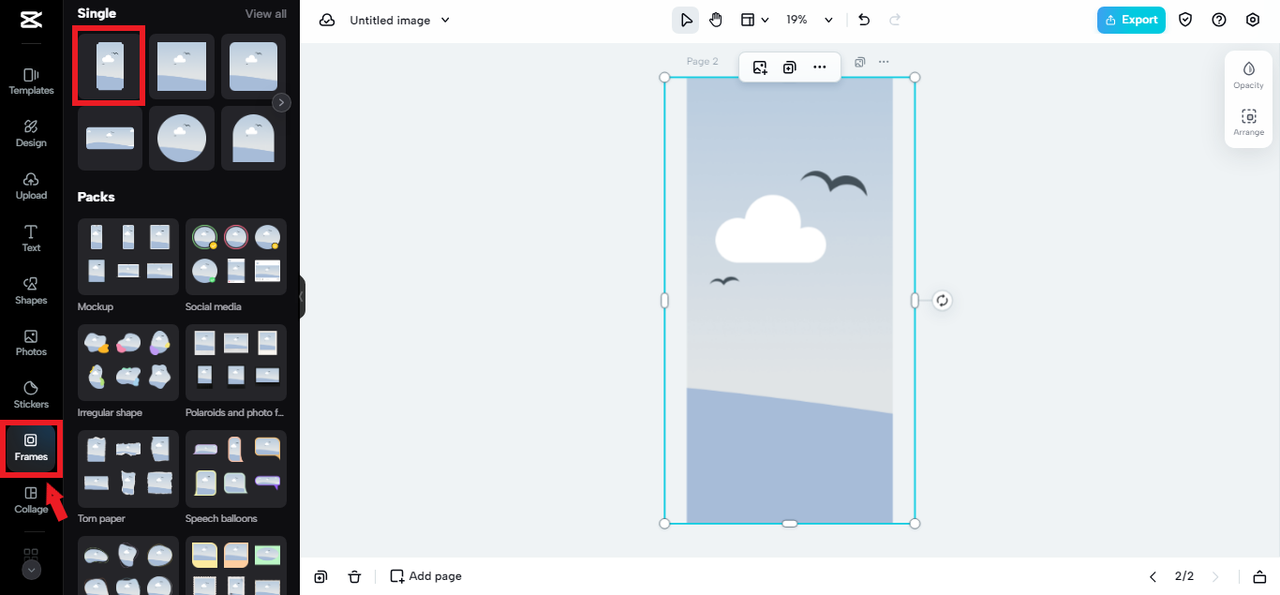The width and height of the screenshot is (1280, 595).
Task: Open the Untitled image title dropdown
Action: (400, 20)
